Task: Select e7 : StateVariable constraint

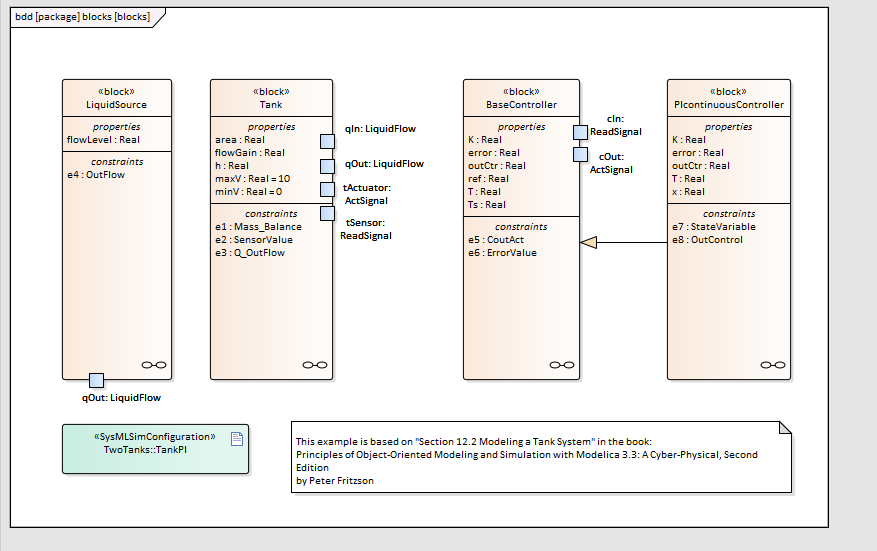Action: click(x=714, y=227)
